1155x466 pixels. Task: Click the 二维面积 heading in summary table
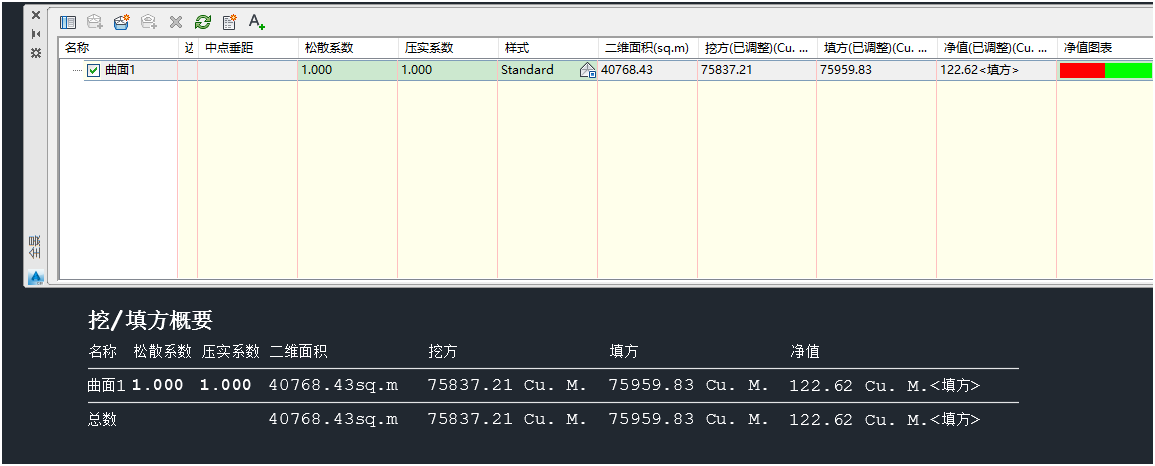298,352
